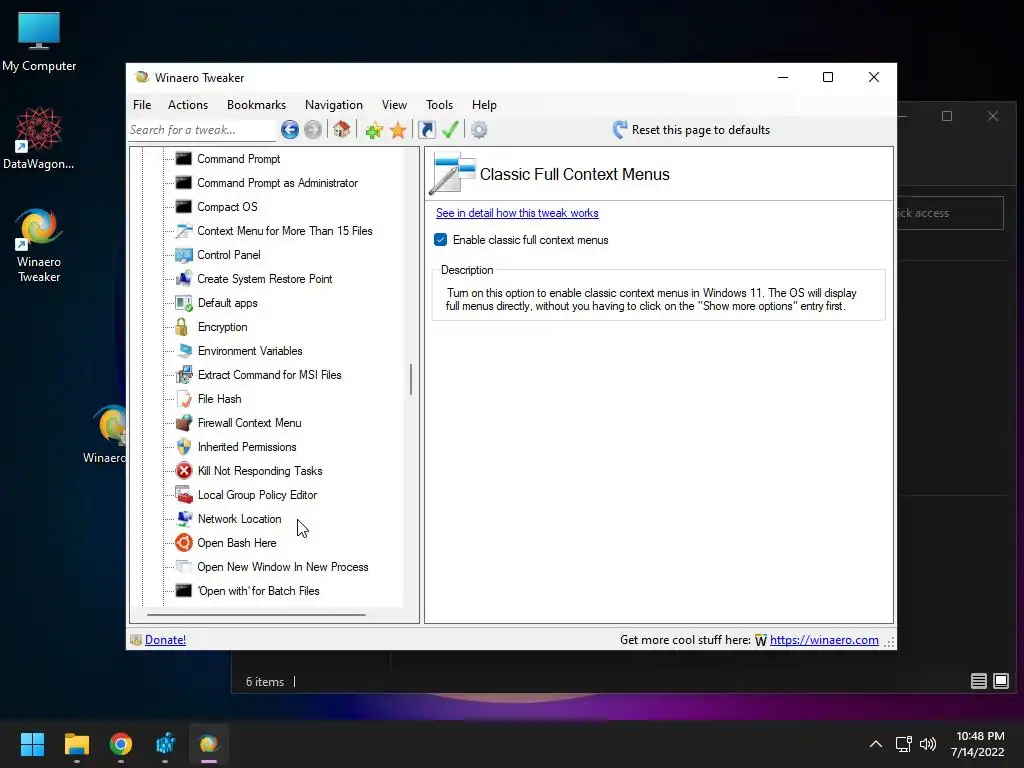Image resolution: width=1024 pixels, height=768 pixels.
Task: Click the Kill Not Responding Tasks red icon
Action: [x=184, y=471]
